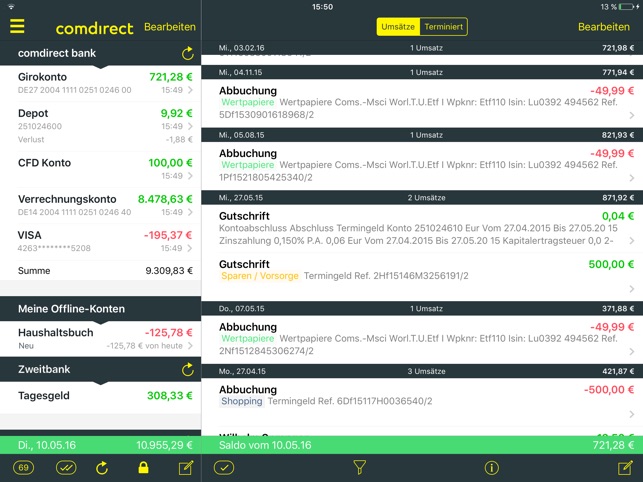Tap the Saldo vom 10.05.16 bar

point(422,445)
